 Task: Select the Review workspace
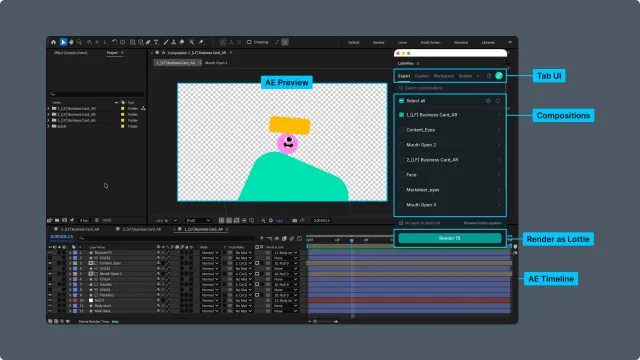(378, 42)
